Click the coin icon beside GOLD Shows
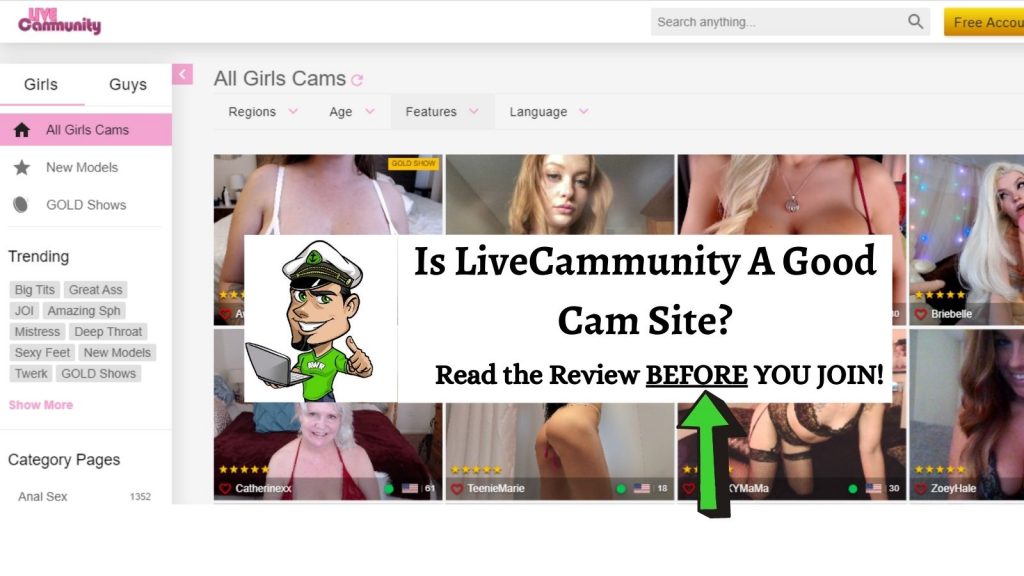This screenshot has width=1024, height=576. tap(21, 204)
